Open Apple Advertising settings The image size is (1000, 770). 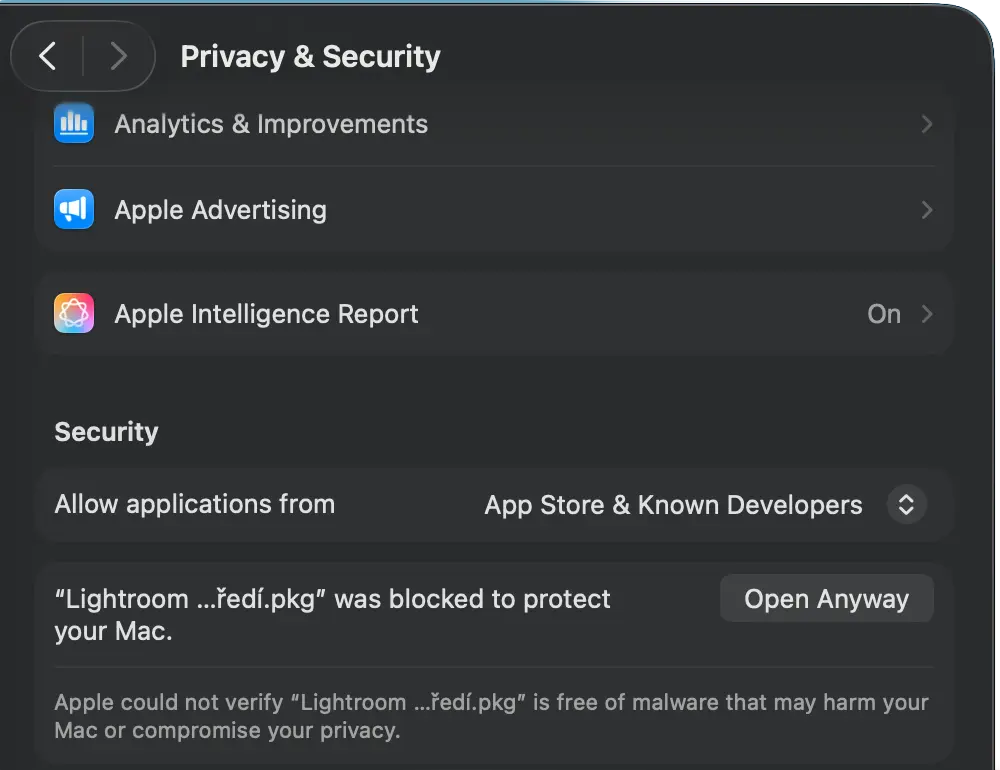click(x=221, y=209)
